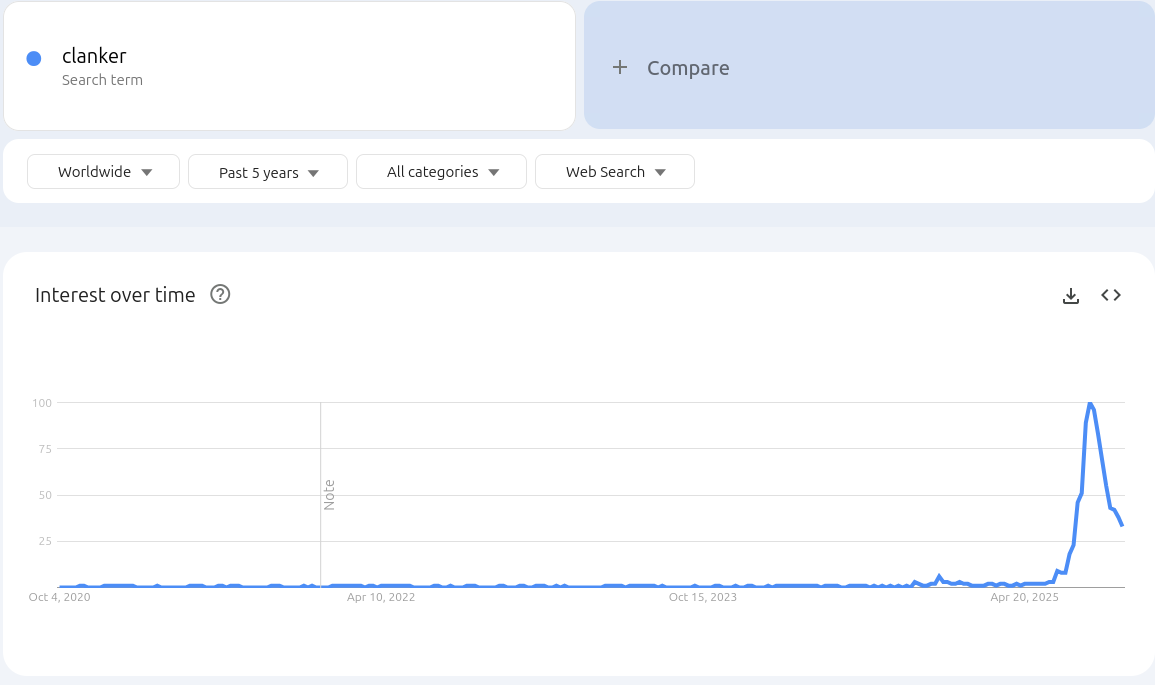
Task: Download the interest over time data
Action: (1070, 295)
